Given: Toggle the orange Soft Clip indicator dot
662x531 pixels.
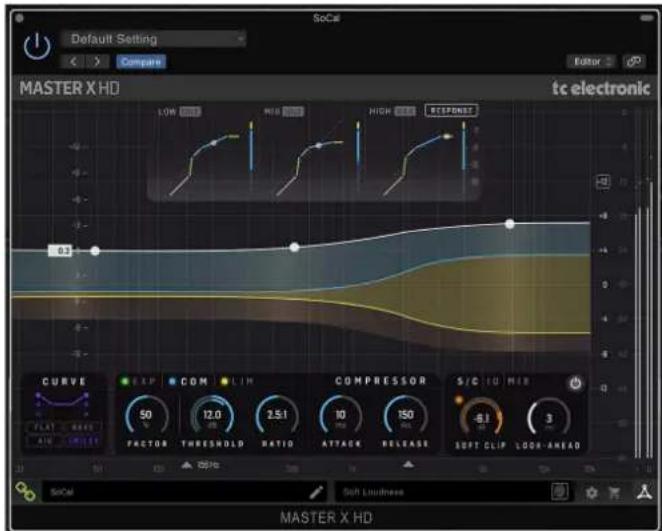Looking at the screenshot, I should [459, 400].
